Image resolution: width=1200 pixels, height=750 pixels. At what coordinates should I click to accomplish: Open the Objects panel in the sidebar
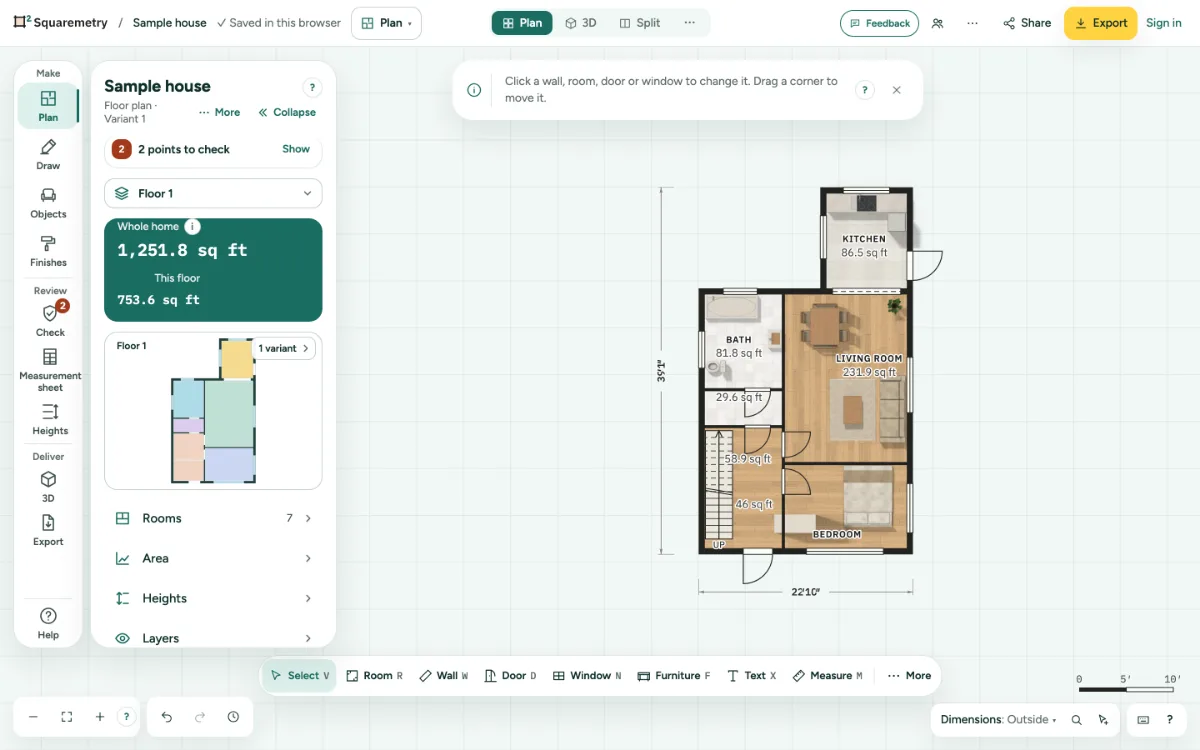pos(48,203)
